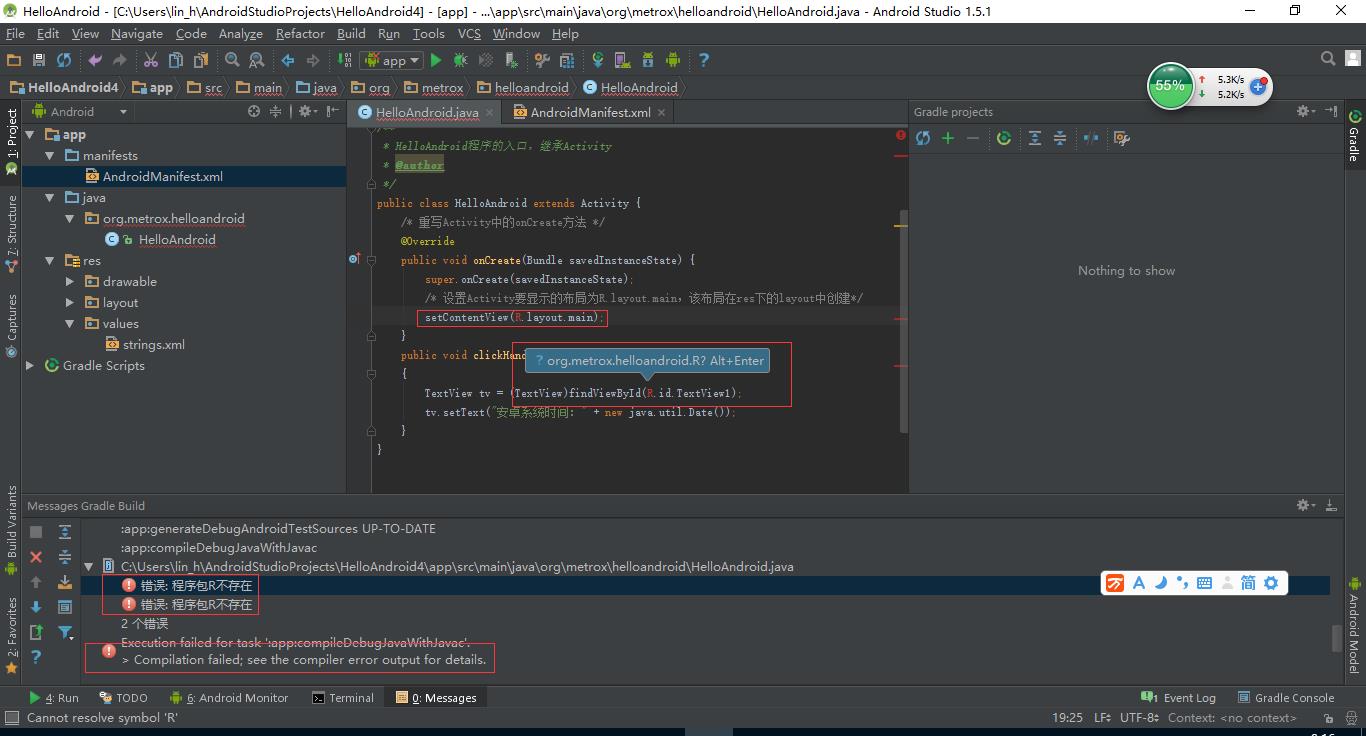This screenshot has width=1366, height=736.
Task: Close the HelloAndroid.java tab
Action: (490, 113)
